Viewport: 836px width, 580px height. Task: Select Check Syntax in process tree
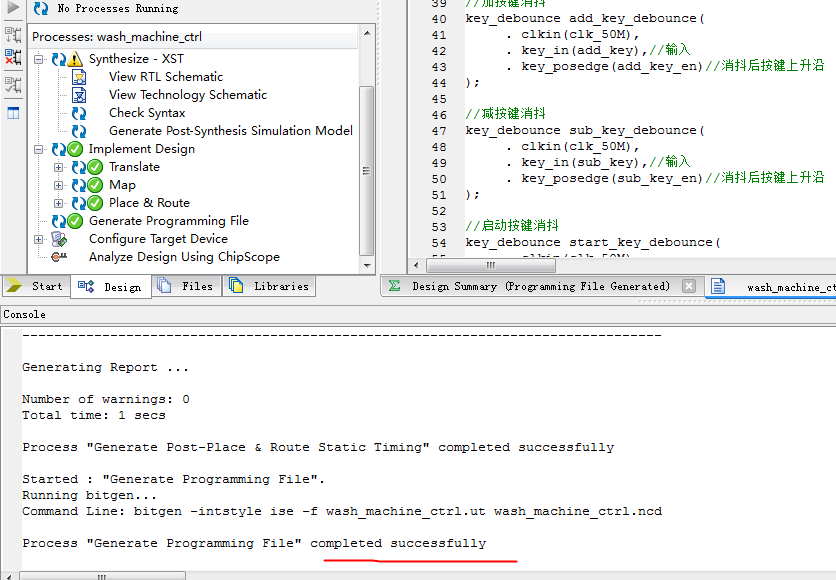(146, 113)
